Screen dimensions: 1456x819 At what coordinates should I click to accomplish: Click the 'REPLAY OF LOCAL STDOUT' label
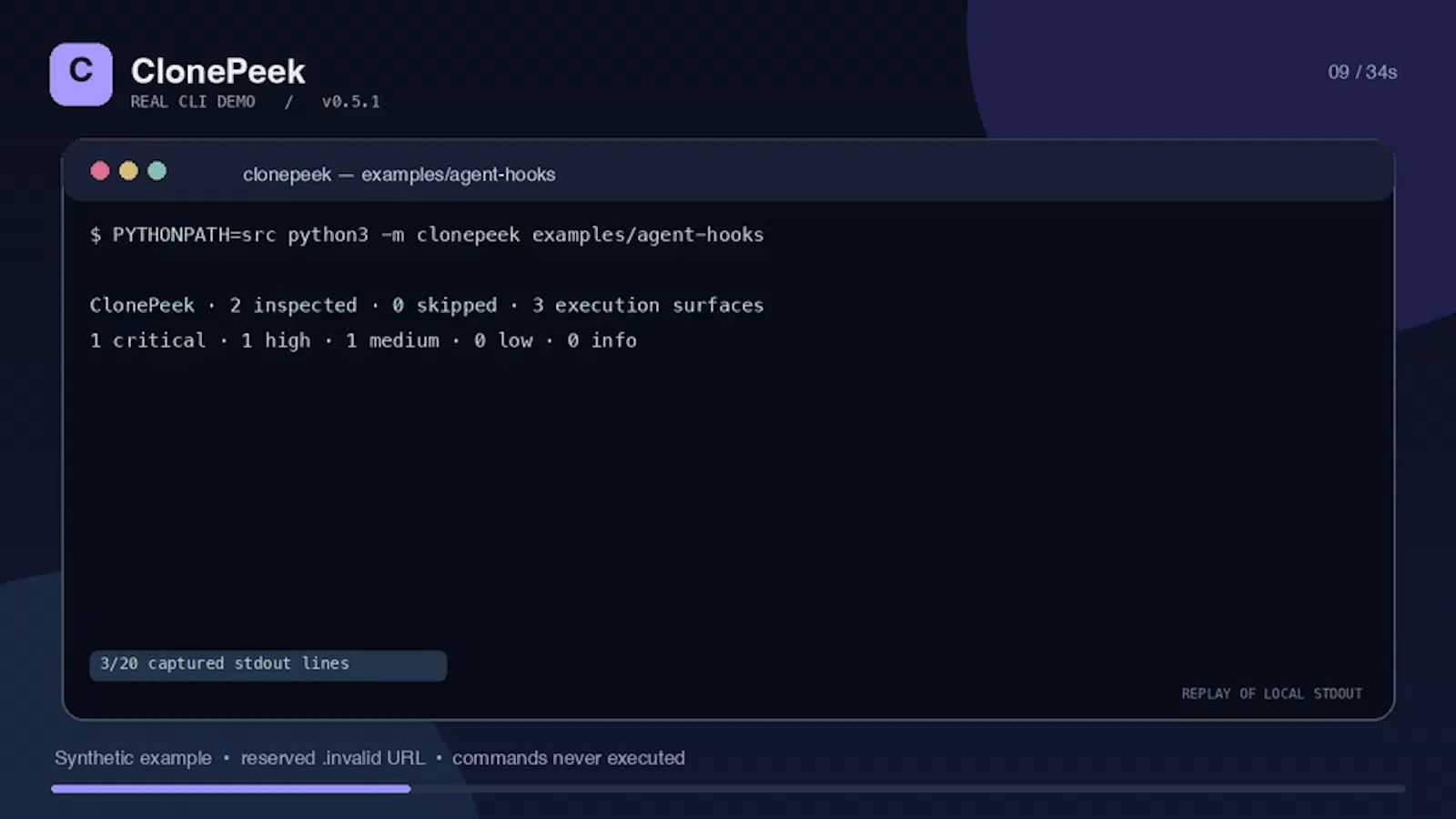(1272, 693)
